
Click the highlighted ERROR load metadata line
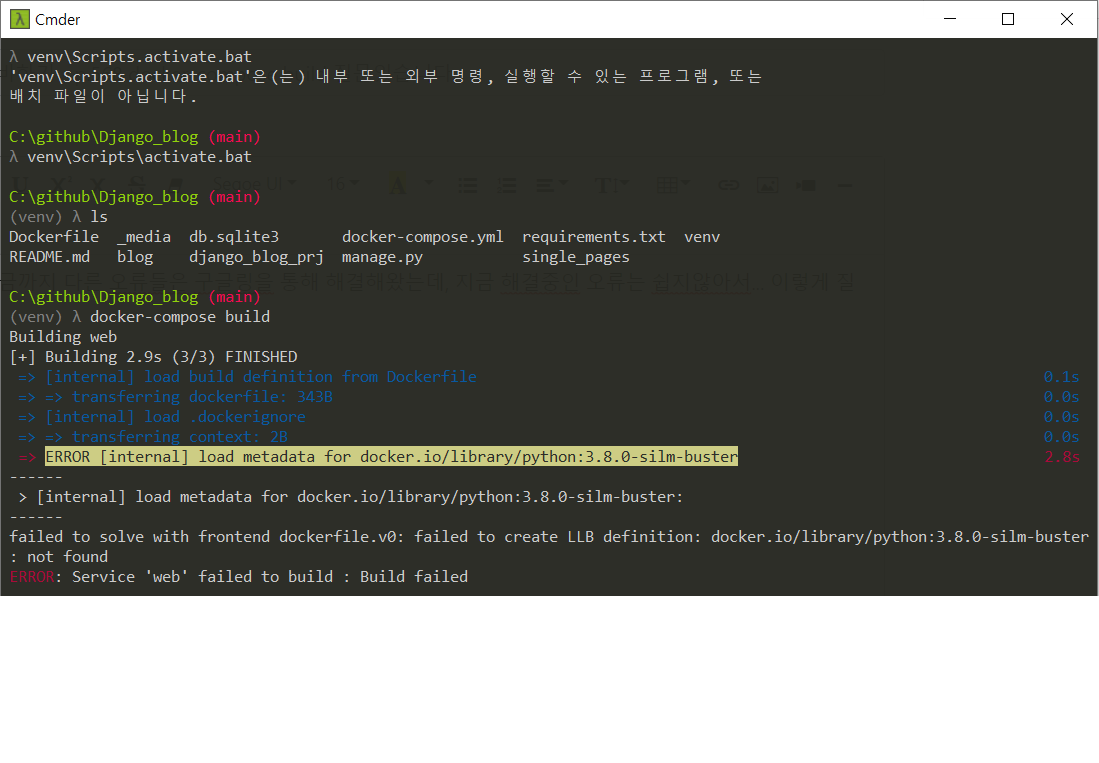(x=391, y=457)
